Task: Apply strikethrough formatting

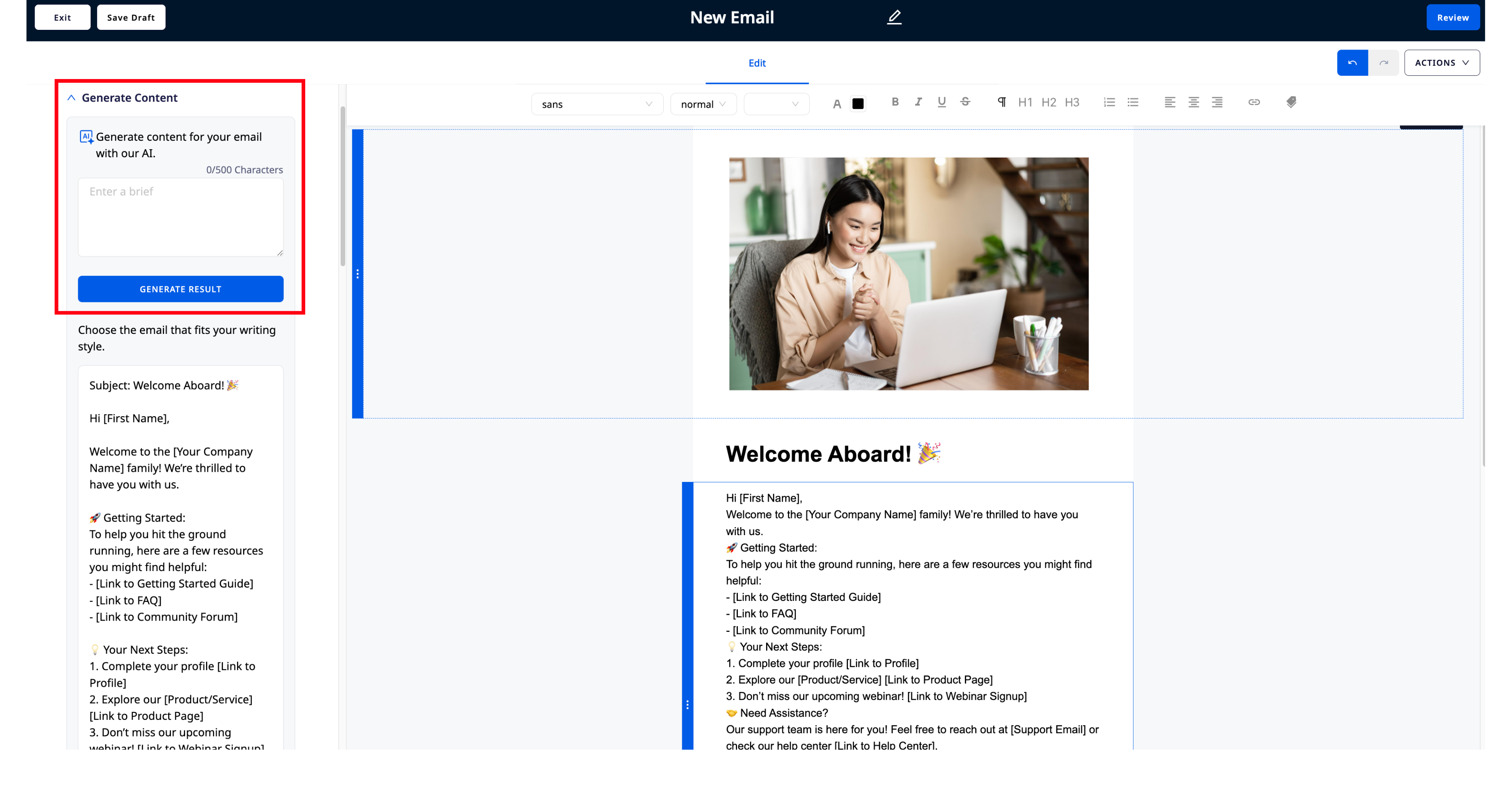Action: 965,102
